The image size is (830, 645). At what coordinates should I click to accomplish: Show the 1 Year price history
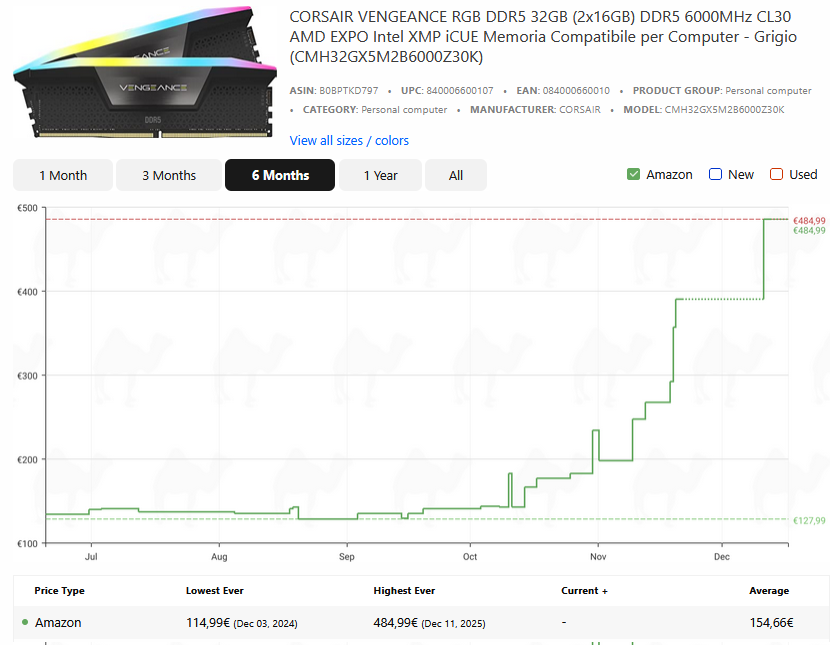click(x=380, y=175)
